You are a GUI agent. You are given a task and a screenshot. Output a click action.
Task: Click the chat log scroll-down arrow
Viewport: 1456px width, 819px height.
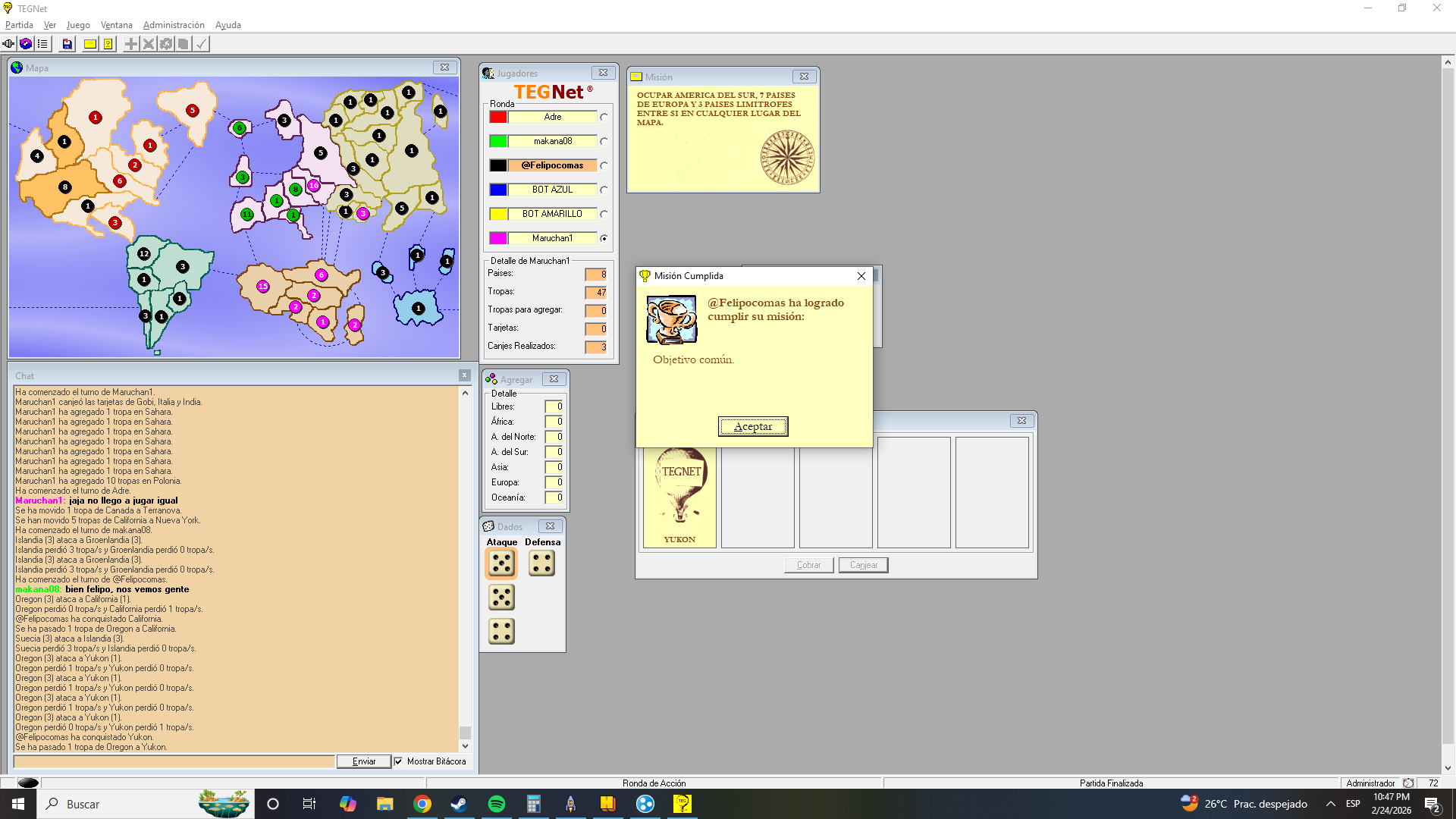point(465,746)
